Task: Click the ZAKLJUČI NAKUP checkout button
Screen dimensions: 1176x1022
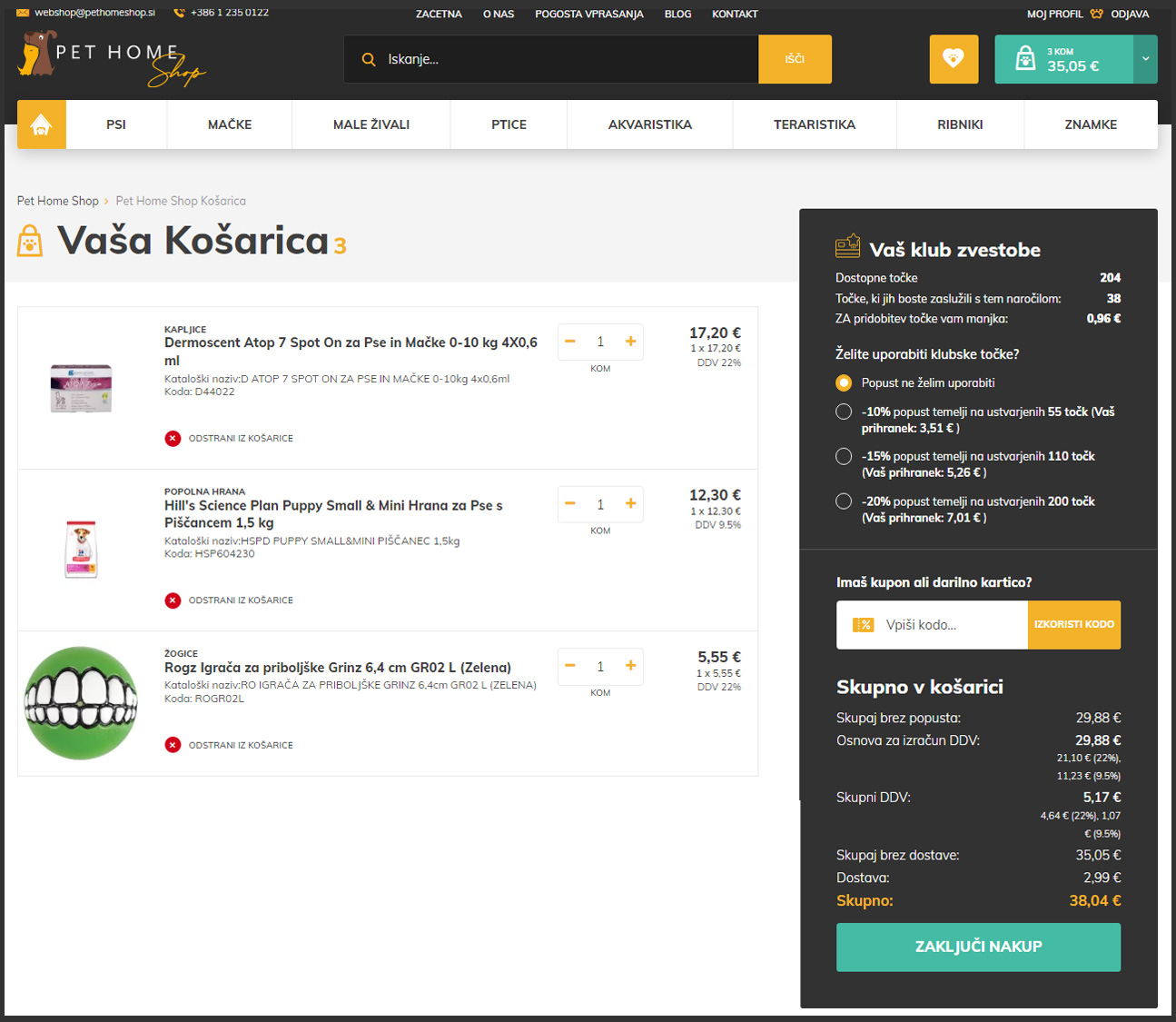Action: click(978, 947)
